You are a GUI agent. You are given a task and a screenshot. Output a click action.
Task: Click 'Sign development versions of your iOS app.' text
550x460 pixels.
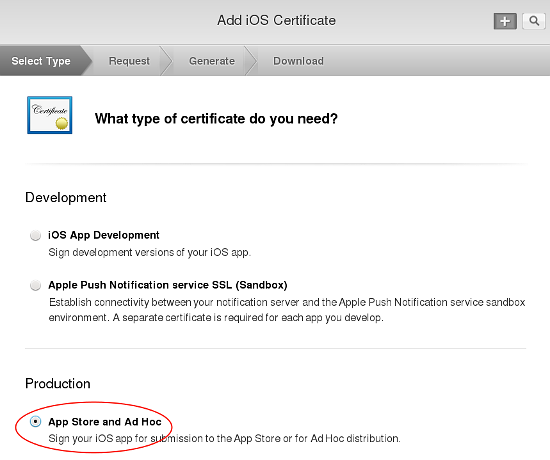[x=150, y=253]
